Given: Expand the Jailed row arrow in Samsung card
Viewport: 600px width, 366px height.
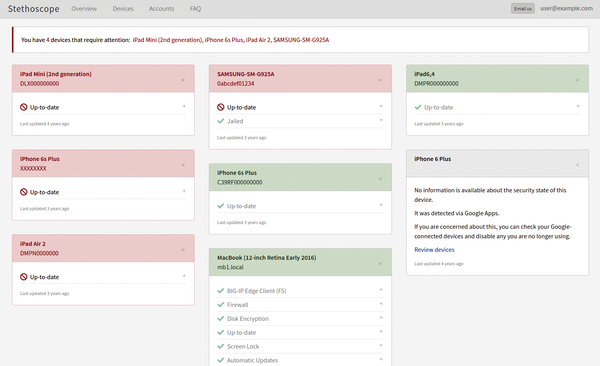Looking at the screenshot, I should 381,120.
